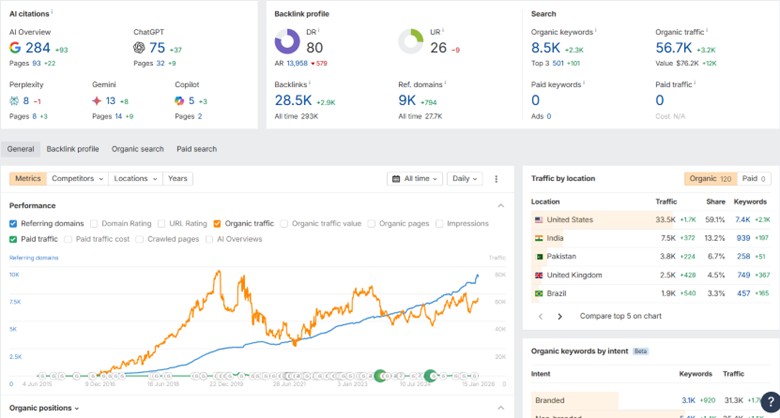
Task: Click the Copilot logo icon
Action: 179,101
